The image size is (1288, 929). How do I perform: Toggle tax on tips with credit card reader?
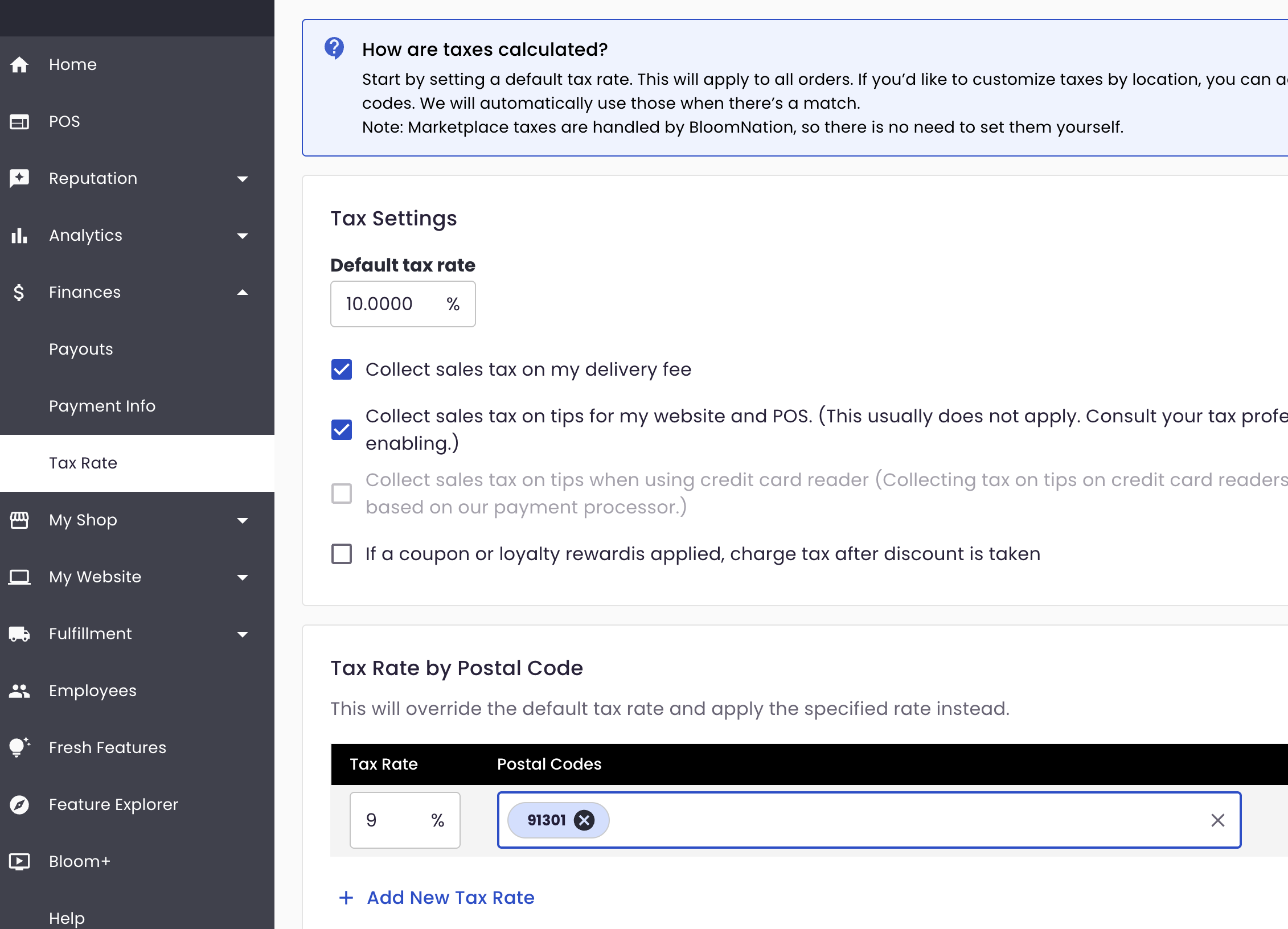[342, 494]
